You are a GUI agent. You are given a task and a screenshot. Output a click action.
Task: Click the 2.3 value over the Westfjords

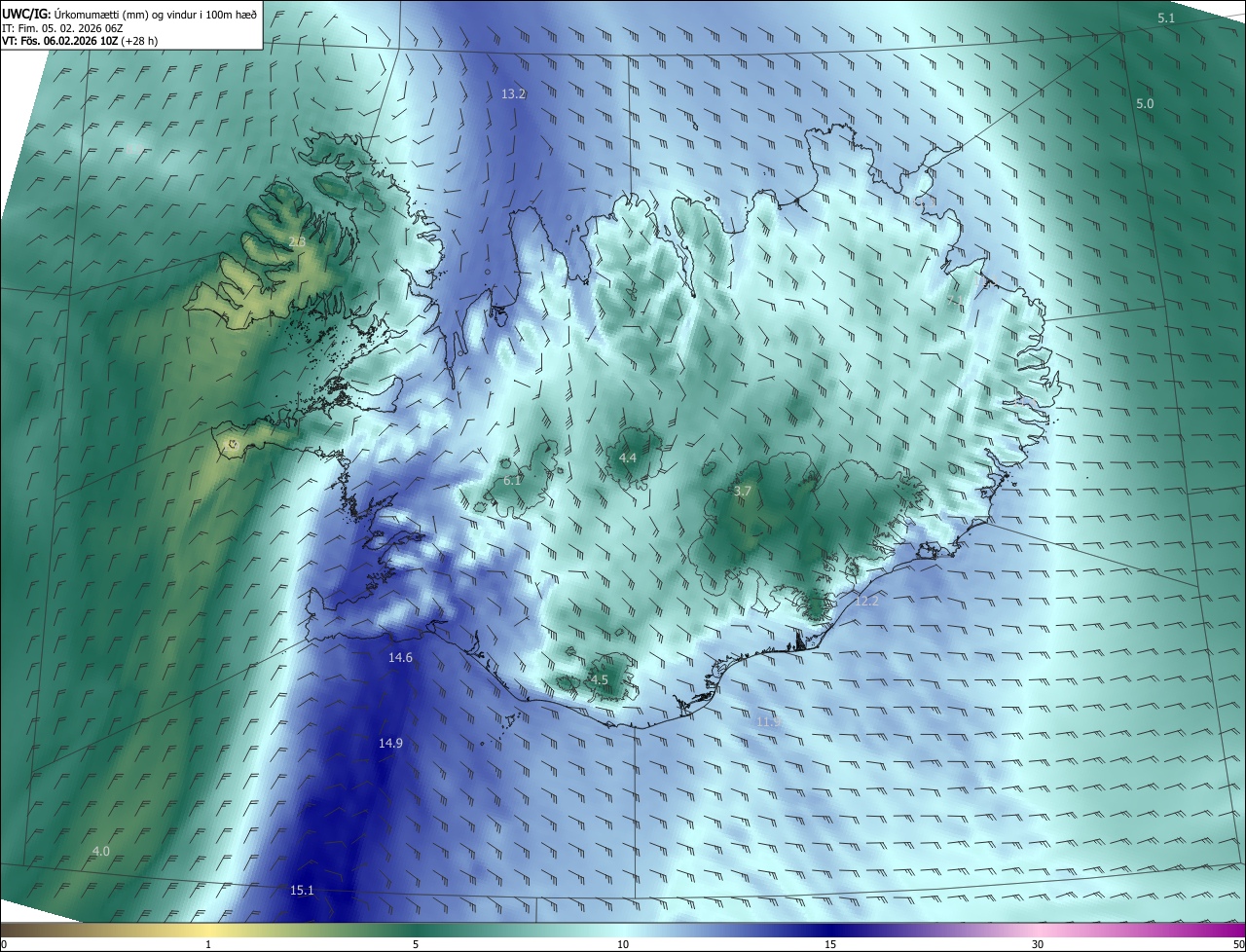(x=297, y=241)
